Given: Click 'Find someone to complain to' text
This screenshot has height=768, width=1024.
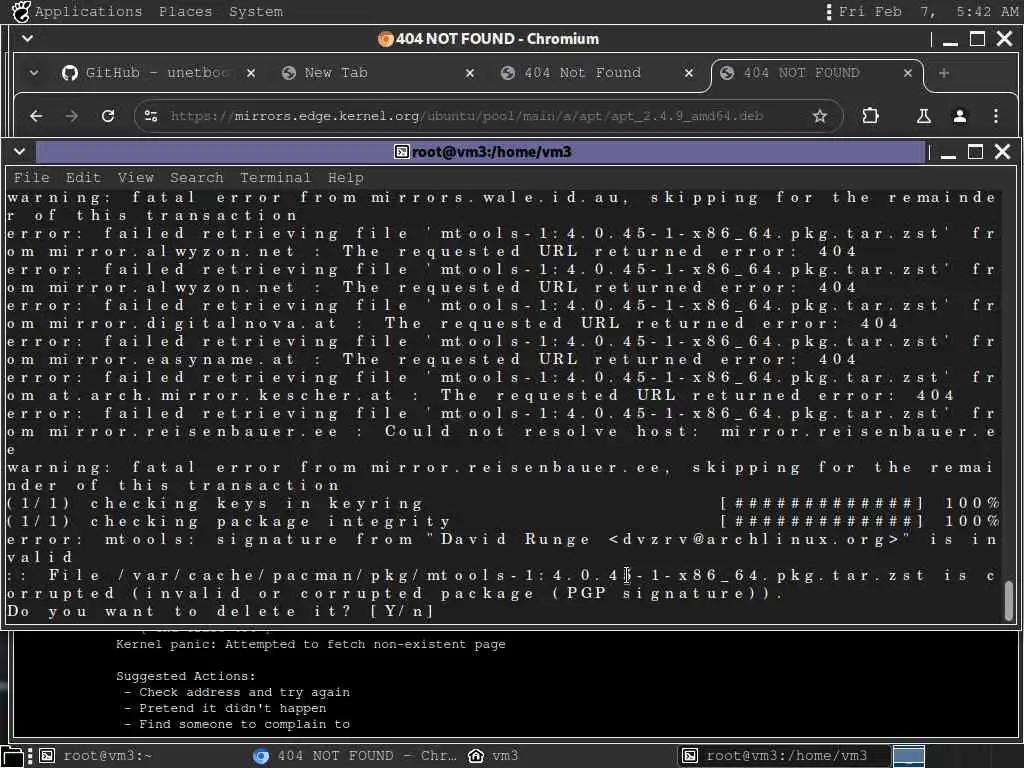Looking at the screenshot, I should click(244, 724).
